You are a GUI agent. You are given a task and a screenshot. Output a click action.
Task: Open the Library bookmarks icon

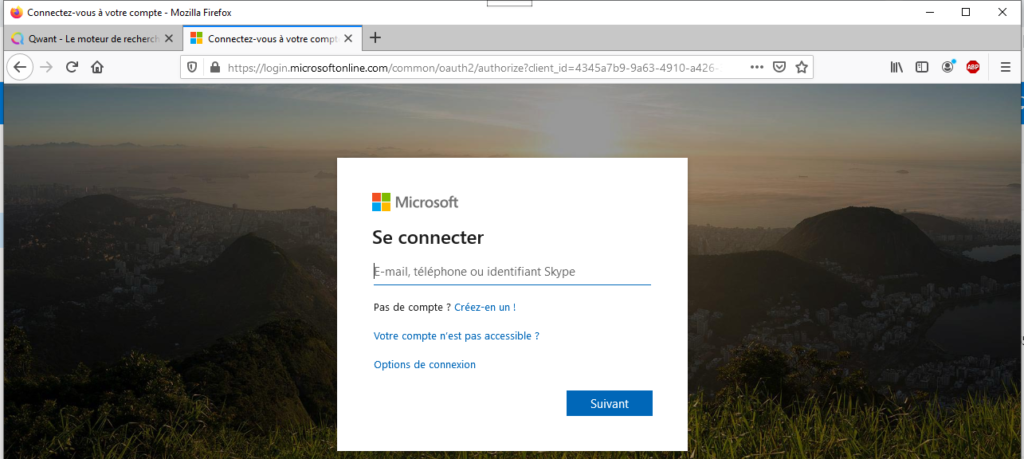point(896,67)
